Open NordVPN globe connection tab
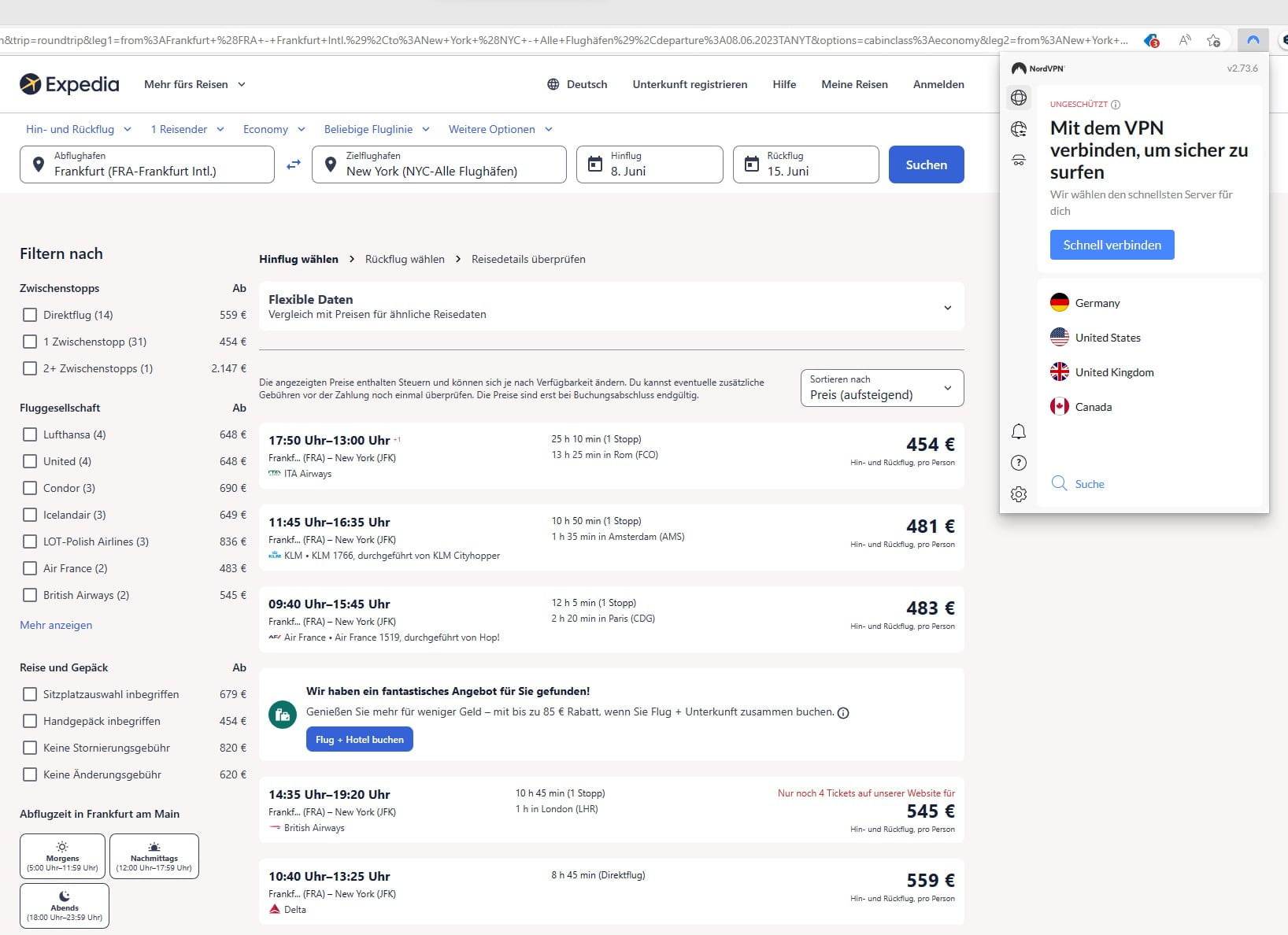The height and width of the screenshot is (935, 1288). pyautogui.click(x=1019, y=98)
